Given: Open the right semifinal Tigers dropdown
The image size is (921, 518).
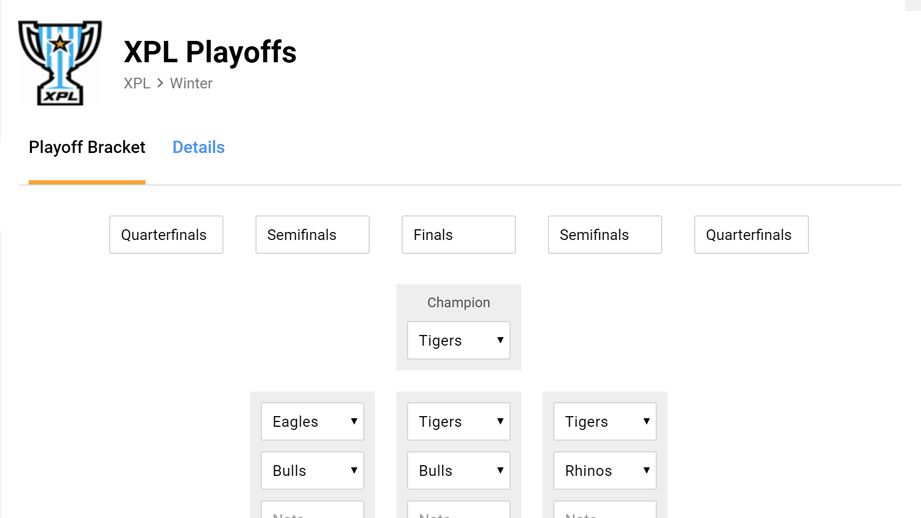Looking at the screenshot, I should click(x=605, y=422).
